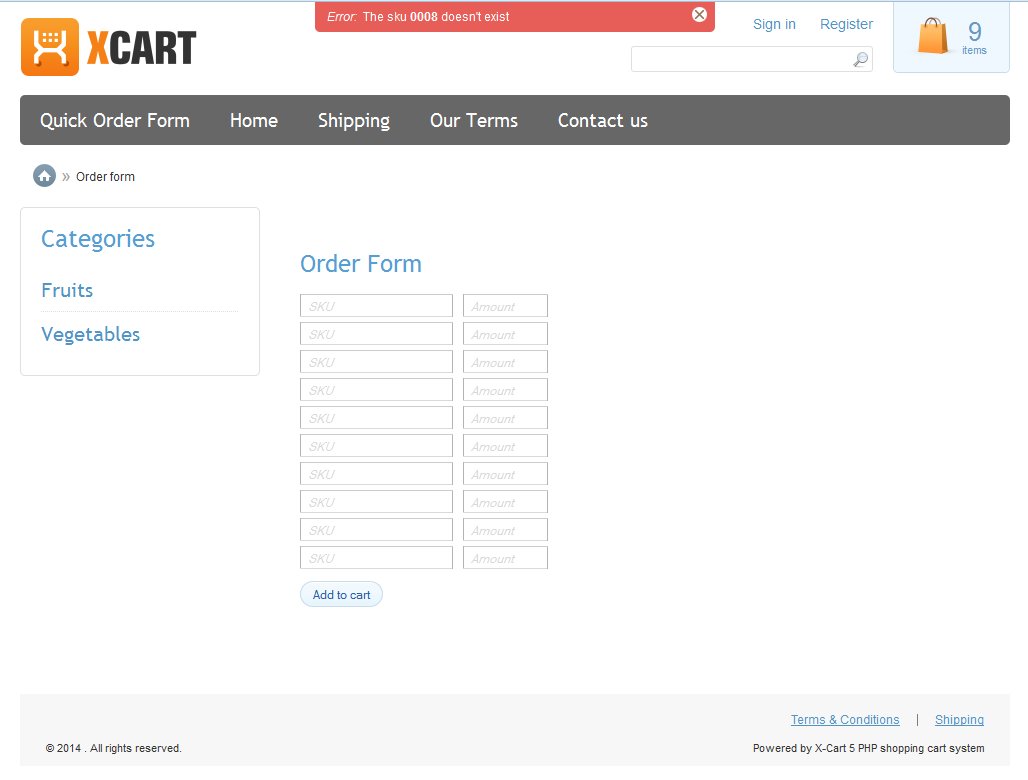The image size is (1028, 780).
Task: Open the Shipping menu item
Action: tap(354, 121)
